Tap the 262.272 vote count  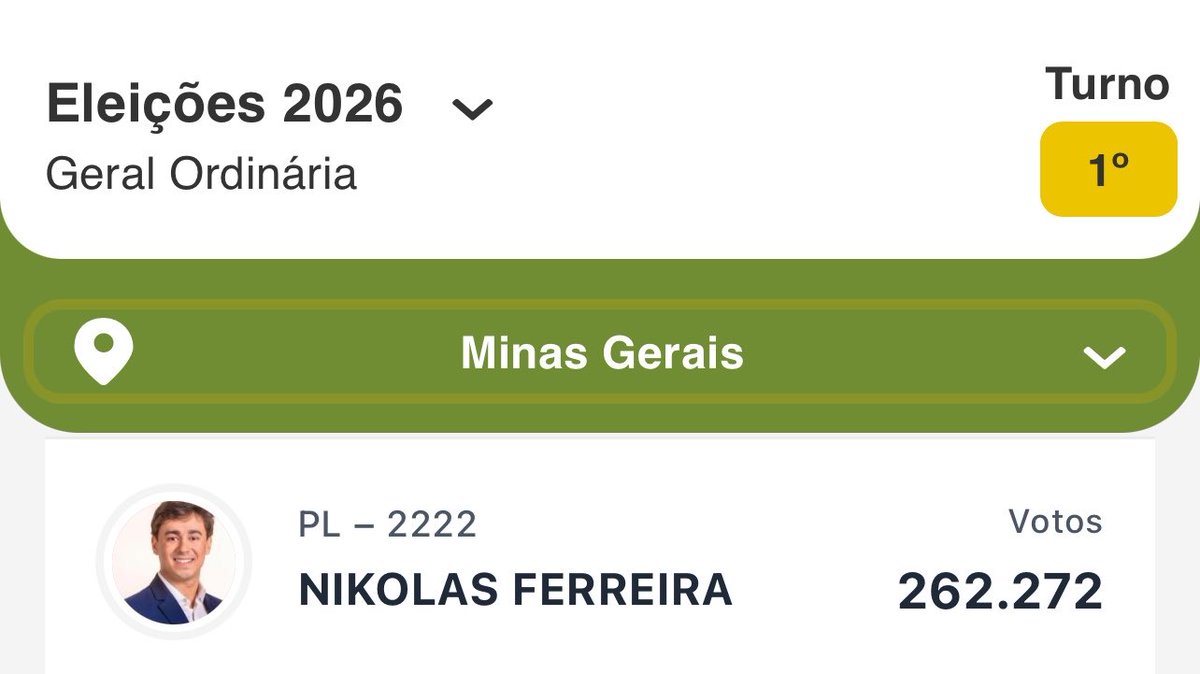(1000, 591)
